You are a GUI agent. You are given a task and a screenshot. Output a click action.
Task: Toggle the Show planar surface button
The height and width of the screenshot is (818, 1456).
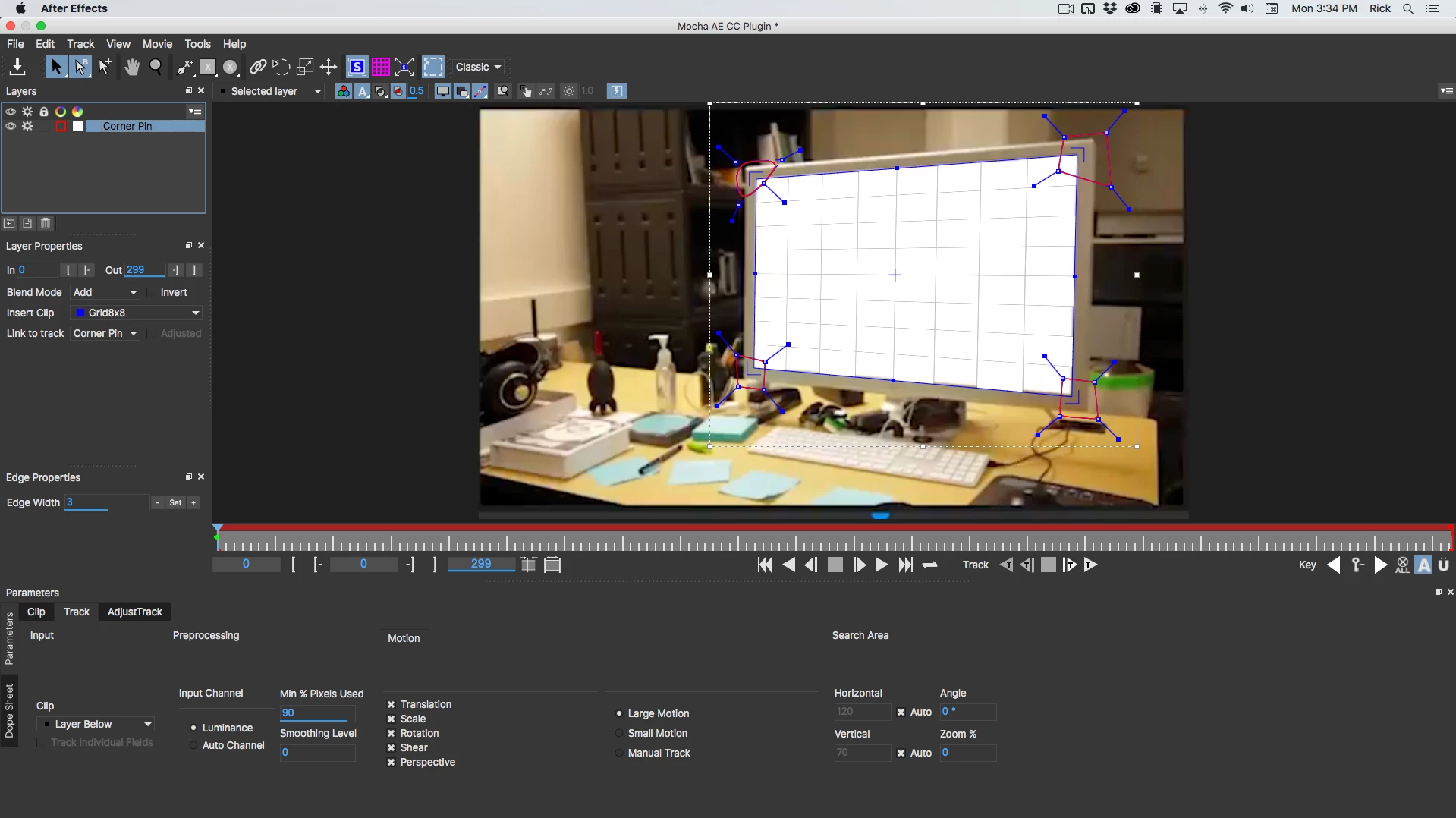pyautogui.click(x=357, y=67)
